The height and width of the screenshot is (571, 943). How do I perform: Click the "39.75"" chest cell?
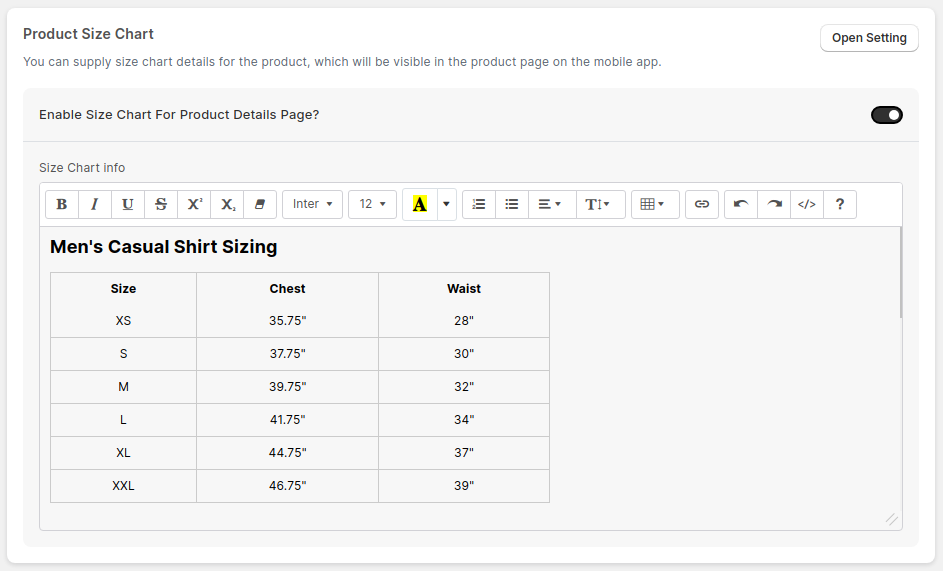(x=287, y=387)
